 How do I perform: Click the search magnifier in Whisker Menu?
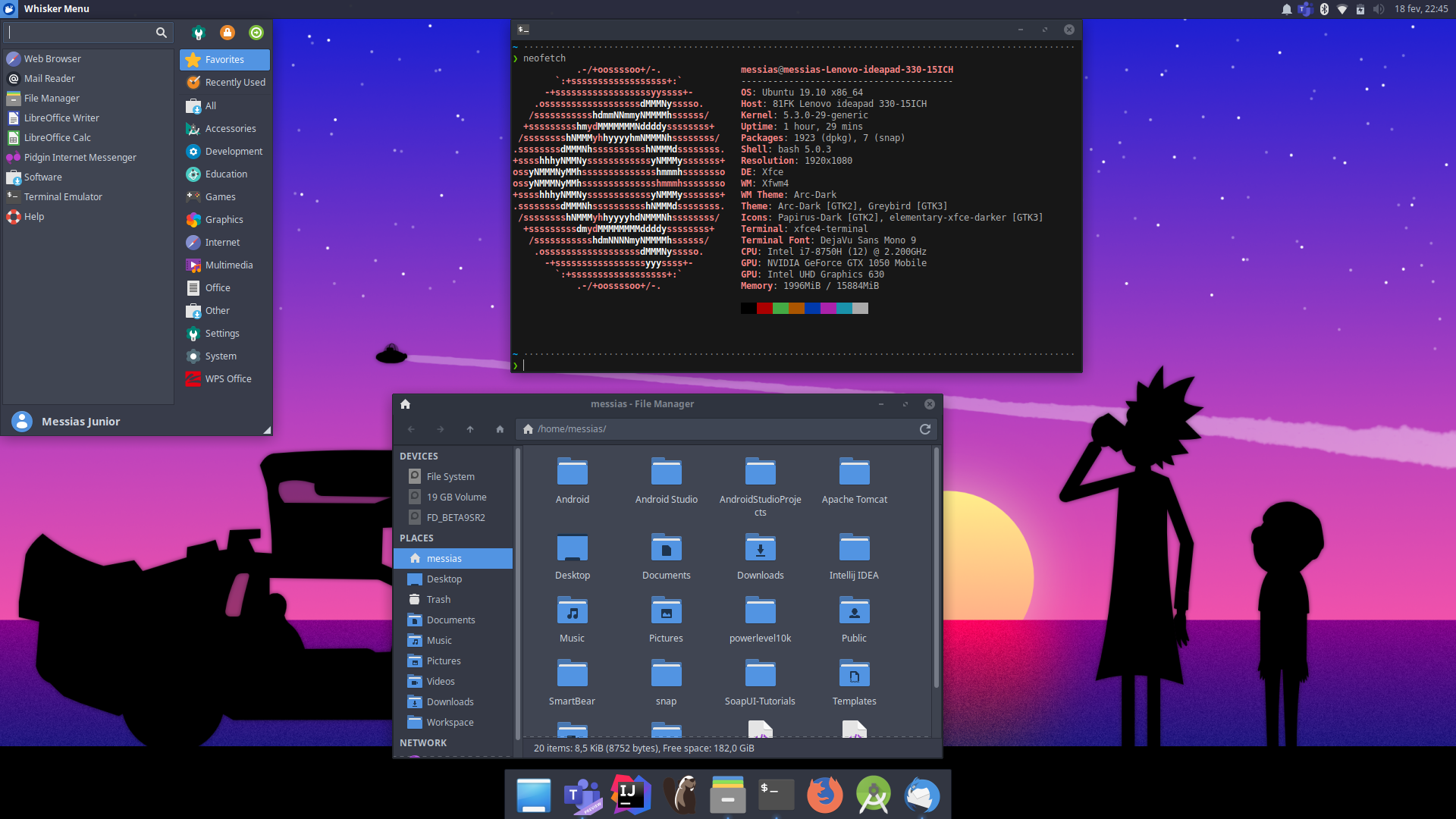click(x=161, y=33)
